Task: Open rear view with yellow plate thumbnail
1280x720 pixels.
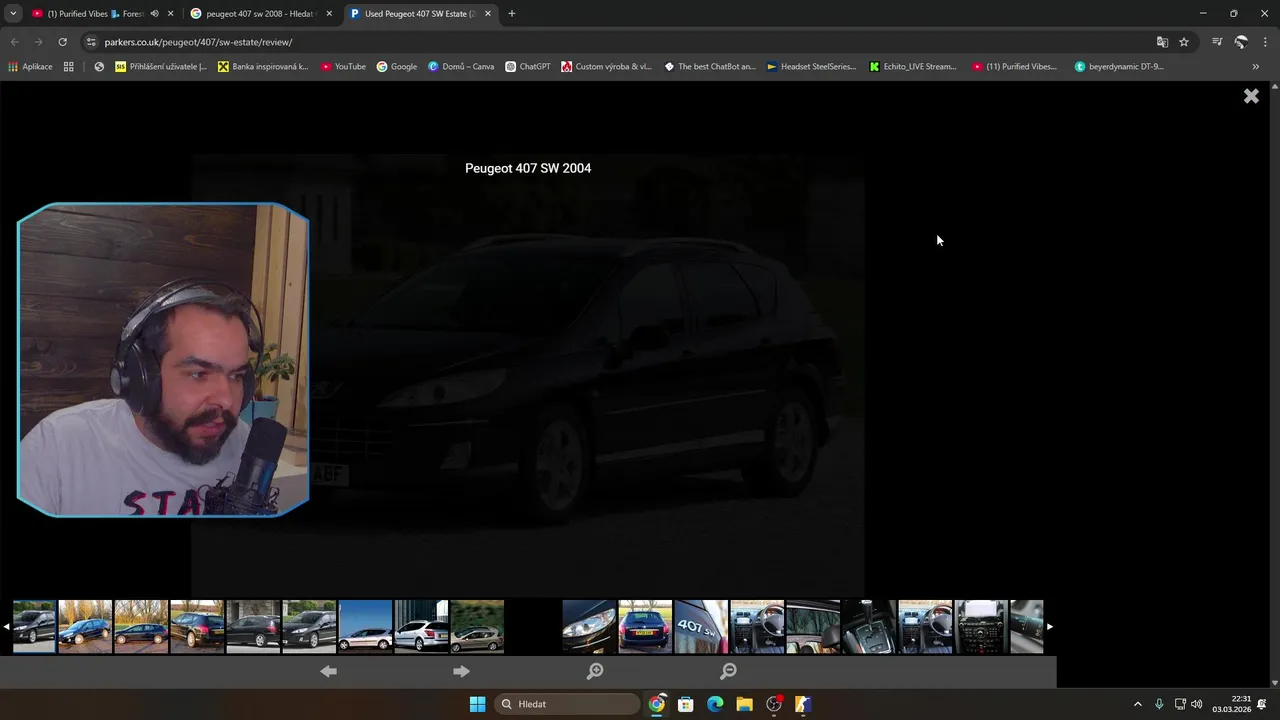Action: (645, 626)
